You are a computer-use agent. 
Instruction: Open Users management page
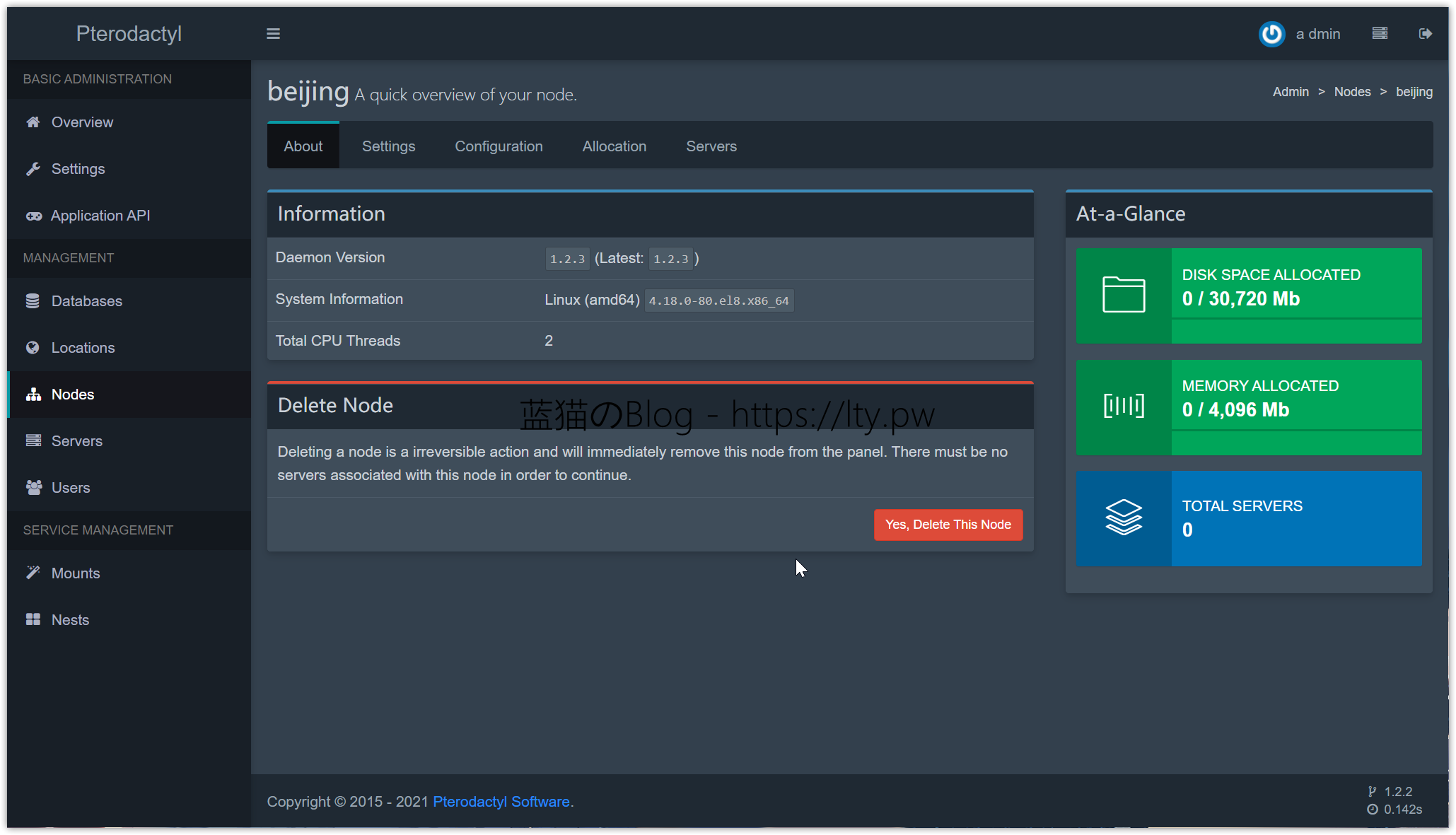click(x=70, y=488)
